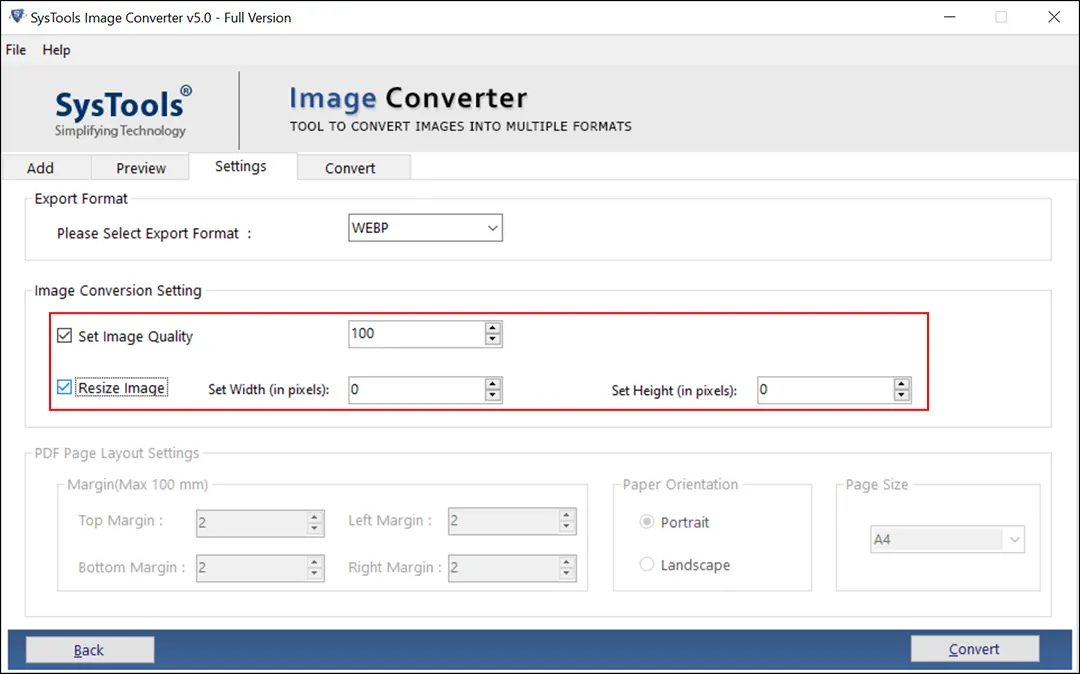Minimize the Image Converter window

[x=950, y=17]
